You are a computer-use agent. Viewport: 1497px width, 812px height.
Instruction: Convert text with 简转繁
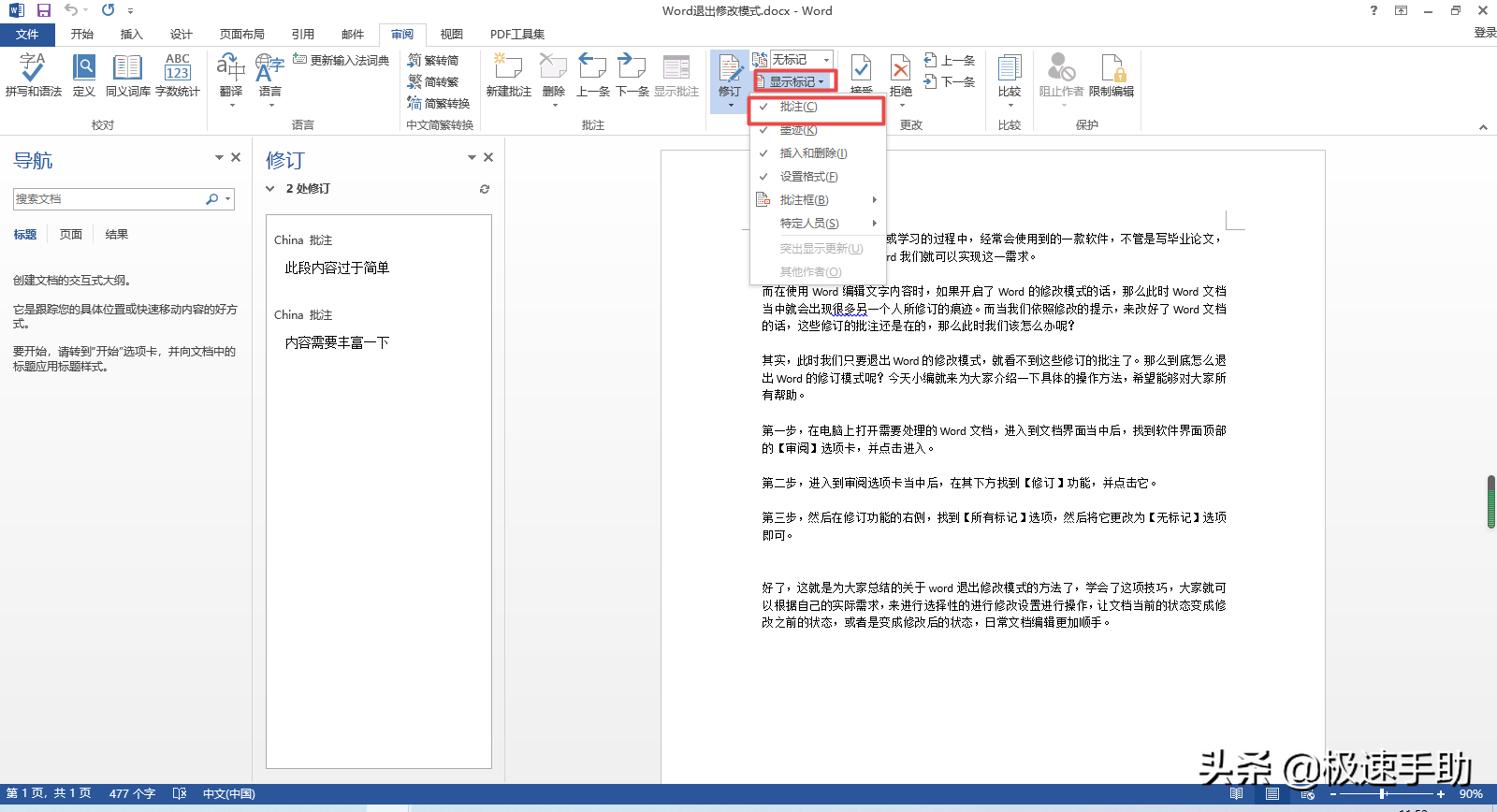point(433,82)
